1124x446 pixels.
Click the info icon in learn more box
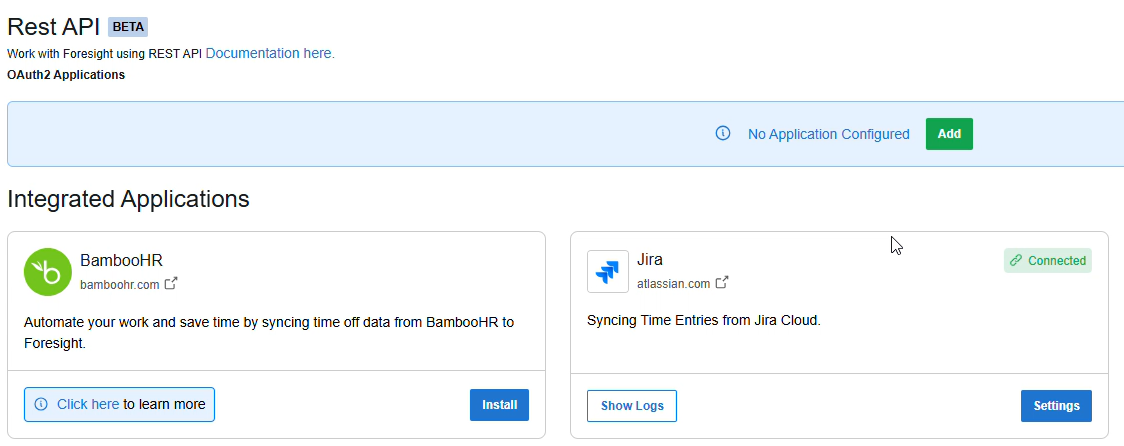click(x=41, y=404)
